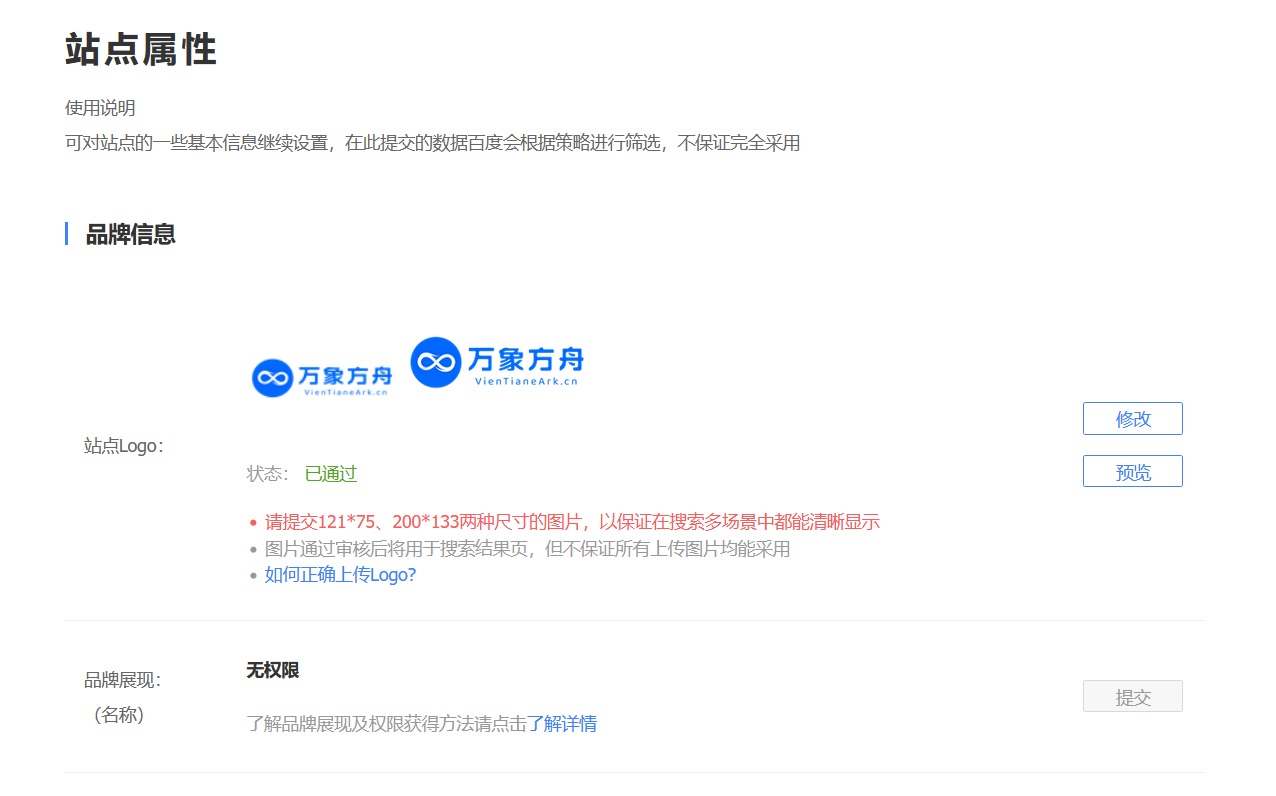Click the 品牌信息 section heading
The height and width of the screenshot is (796, 1276).
pos(130,234)
